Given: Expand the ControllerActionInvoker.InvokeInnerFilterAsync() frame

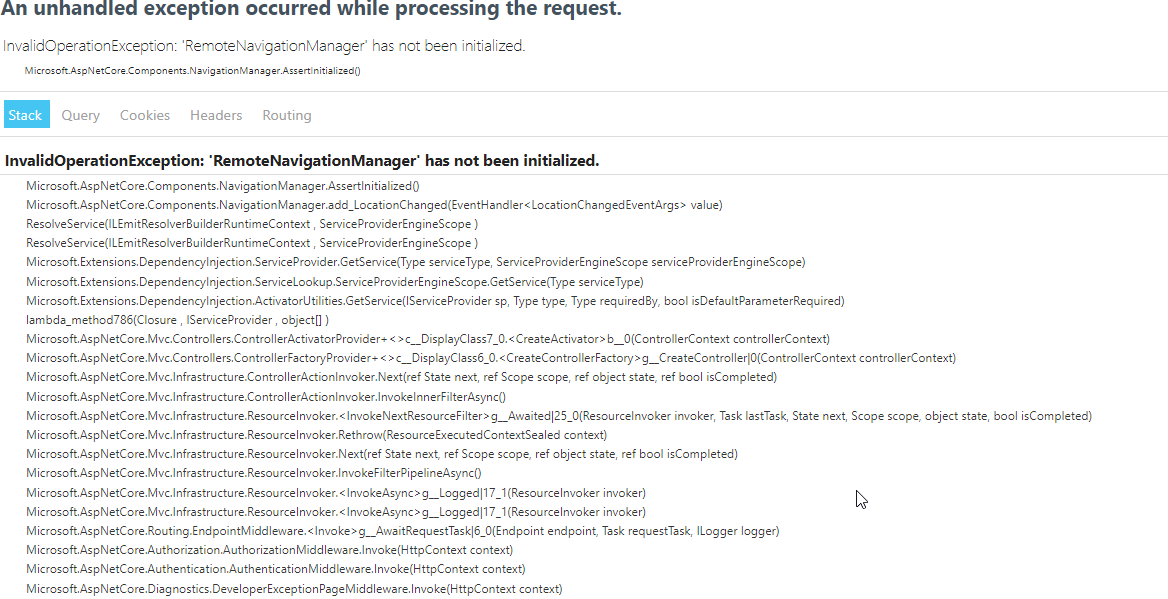Looking at the screenshot, I should (266, 397).
